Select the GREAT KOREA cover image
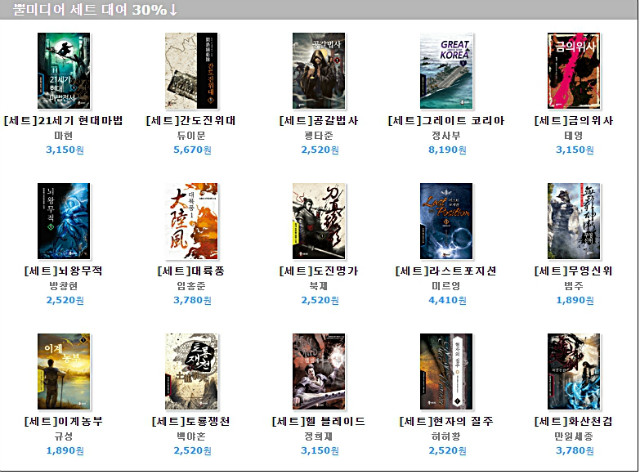Screen dimensions: 640x473 [x=447, y=71]
